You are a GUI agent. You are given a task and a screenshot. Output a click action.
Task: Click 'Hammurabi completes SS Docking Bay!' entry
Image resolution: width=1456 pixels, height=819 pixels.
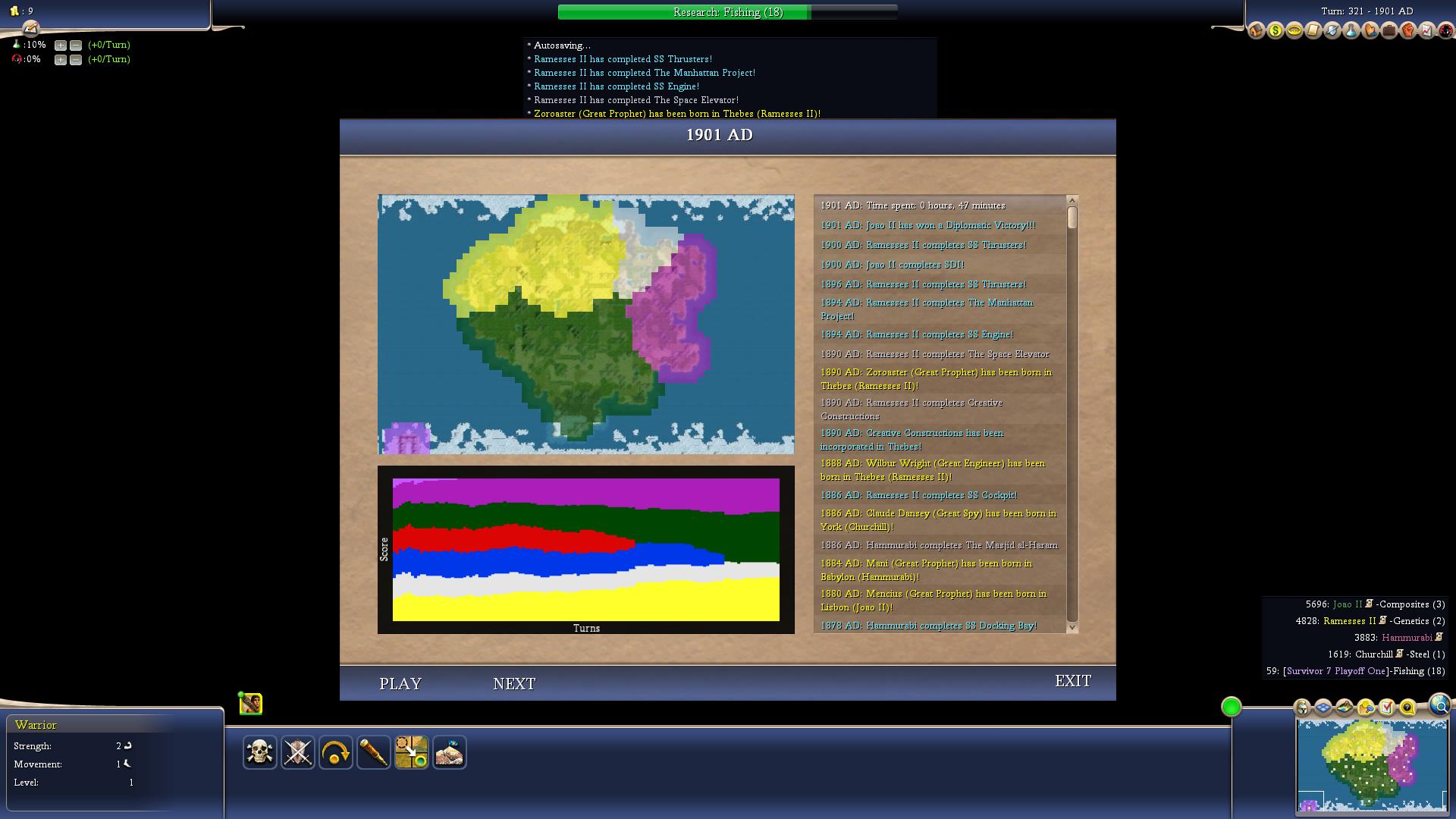click(928, 626)
